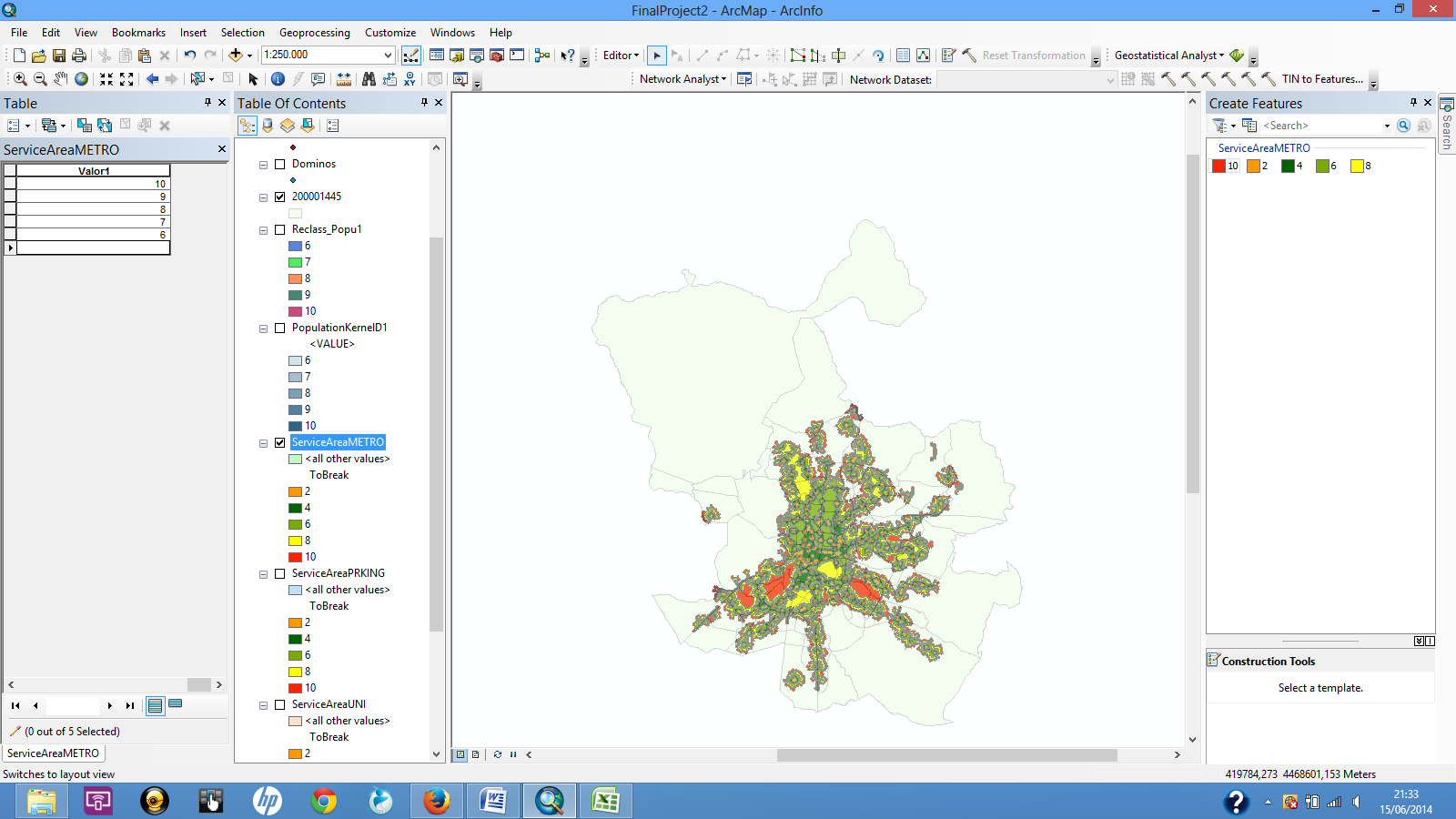
Task: Open the ModelBuilder window icon
Action: tap(542, 56)
